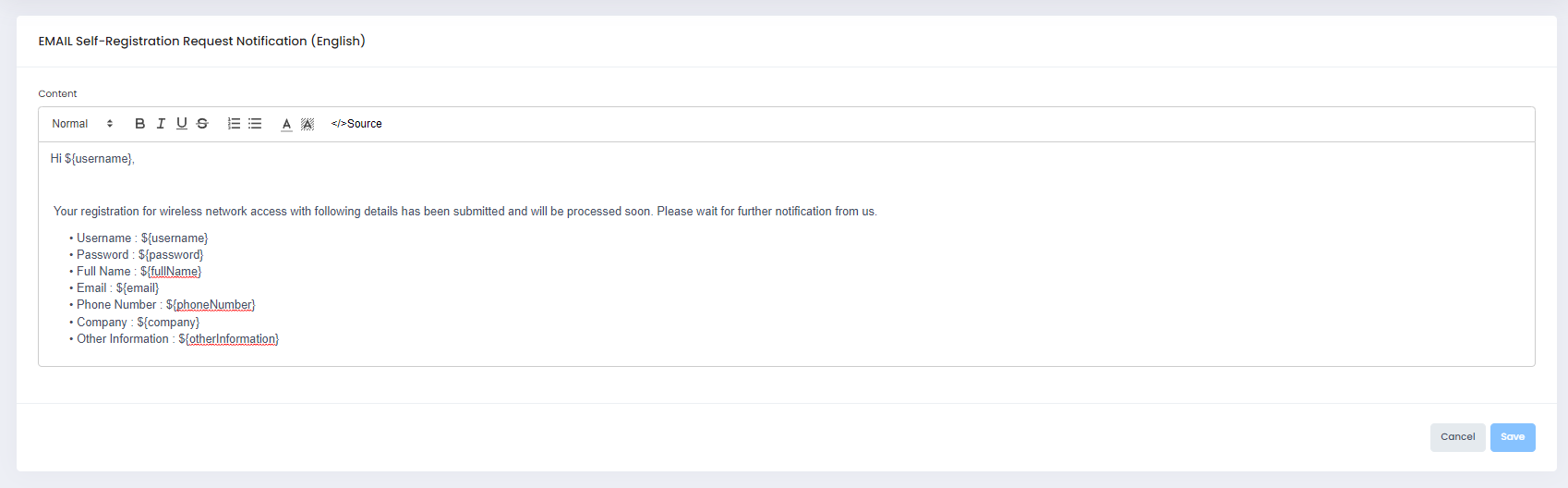Click the greeting line 'Hi ${username},'

coord(92,159)
